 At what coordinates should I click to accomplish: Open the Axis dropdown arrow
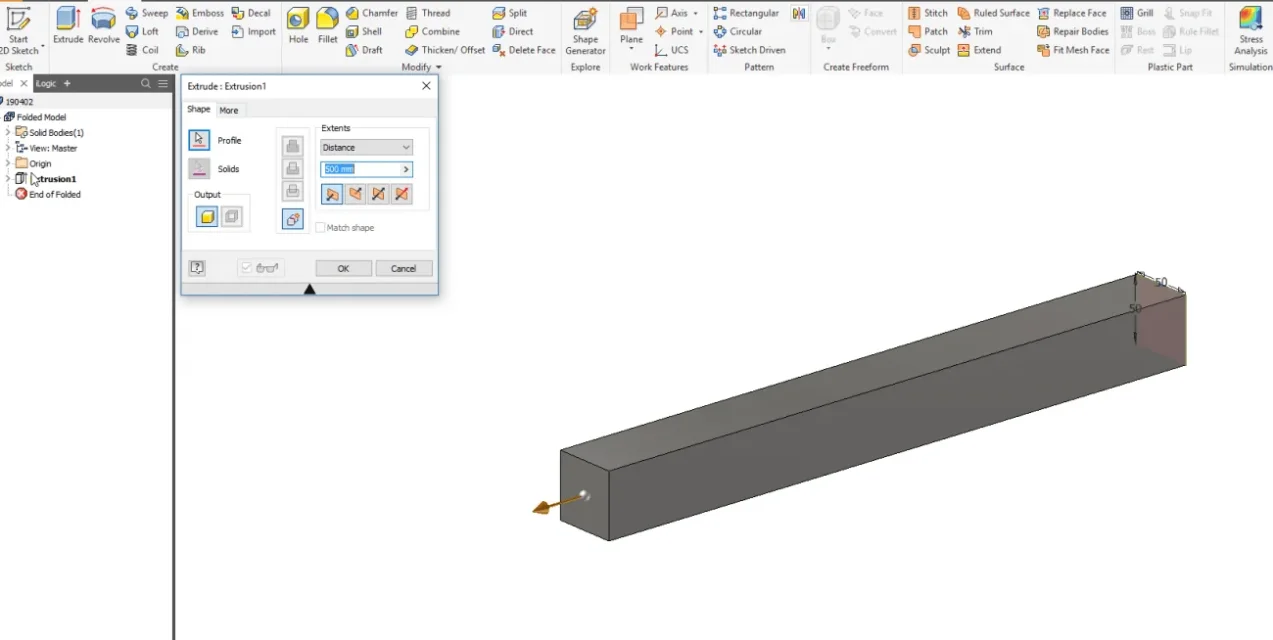click(x=695, y=13)
